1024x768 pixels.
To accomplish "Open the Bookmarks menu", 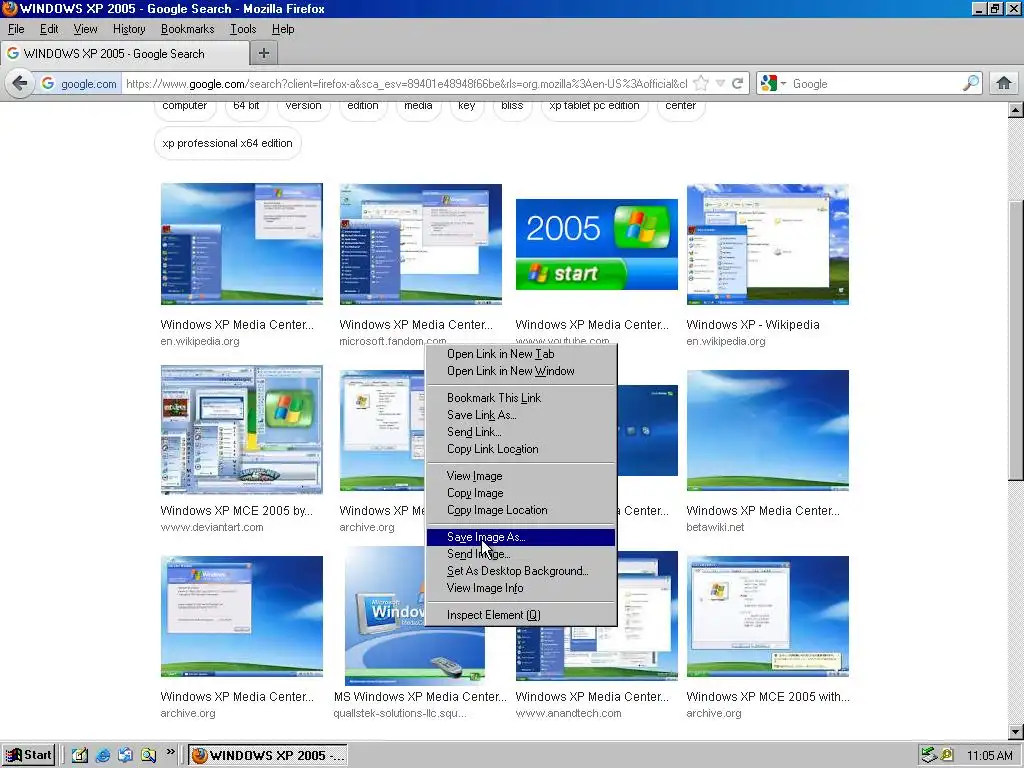I will click(x=187, y=29).
